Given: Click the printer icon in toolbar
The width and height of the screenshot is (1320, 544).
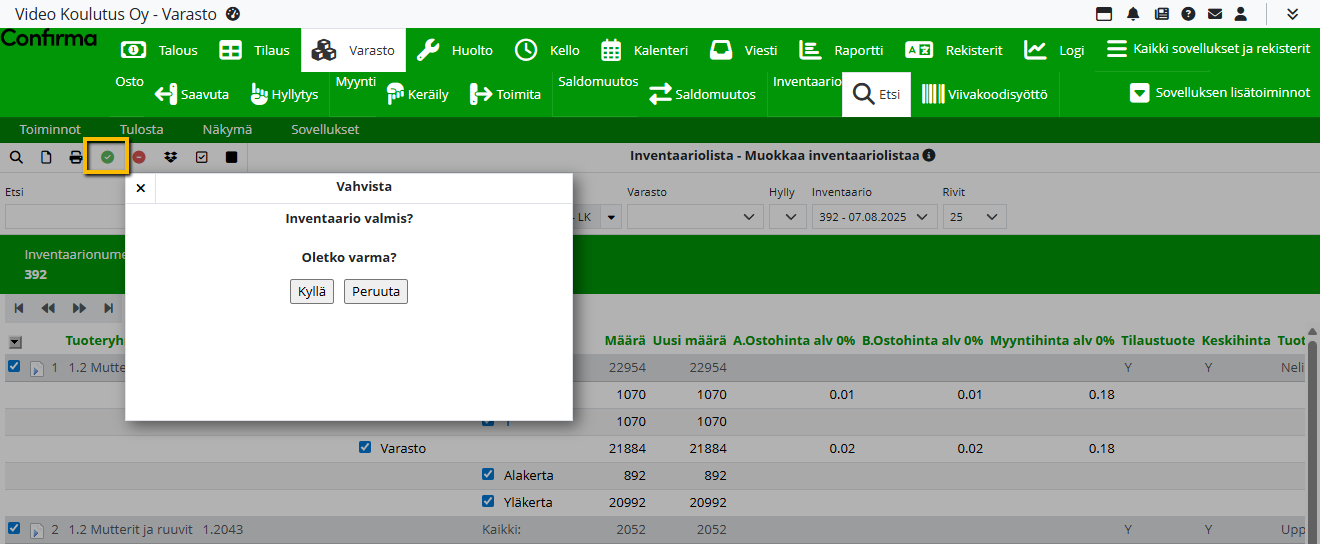Looking at the screenshot, I should (76, 157).
